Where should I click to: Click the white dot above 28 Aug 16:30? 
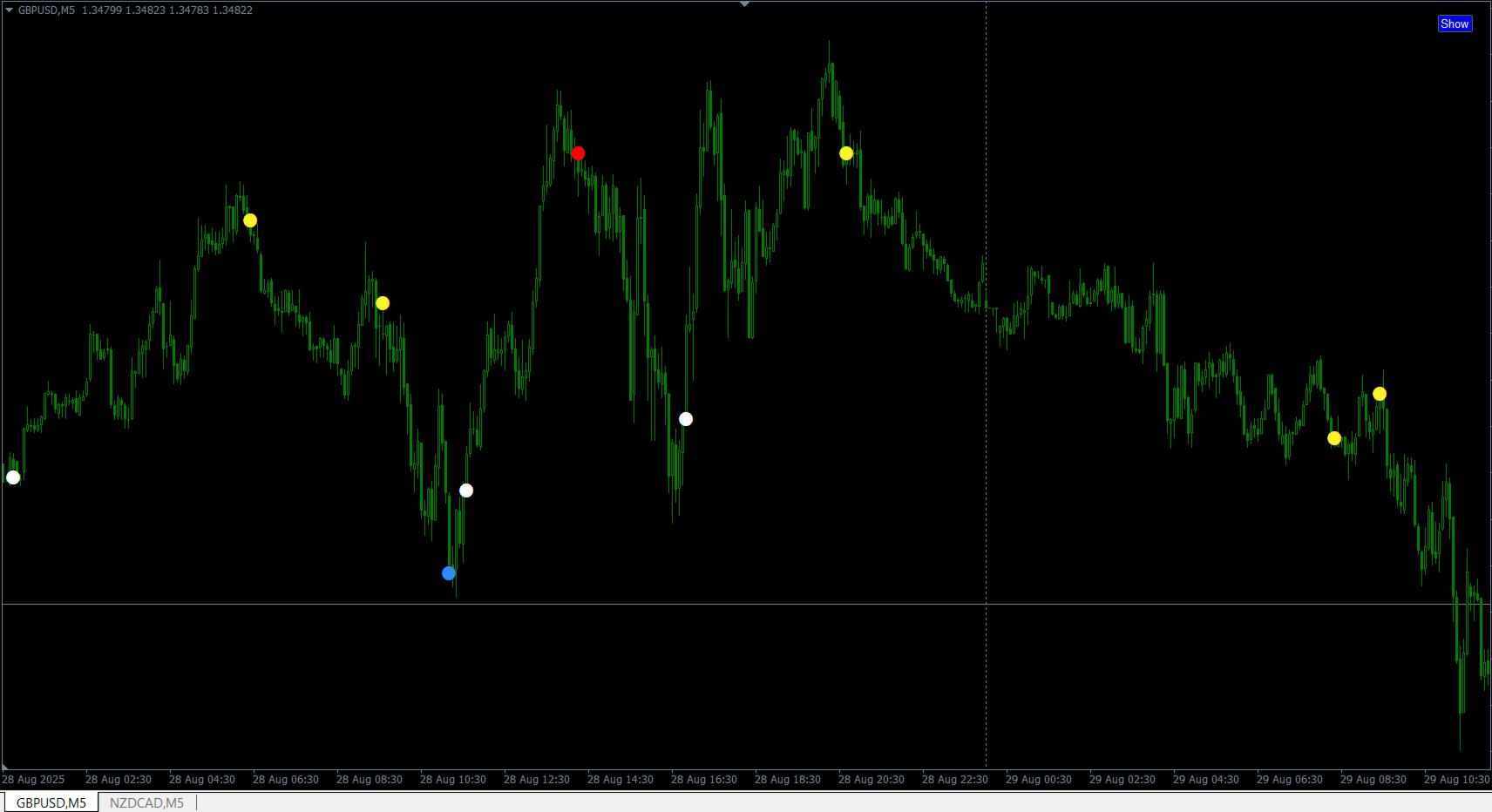[x=686, y=419]
